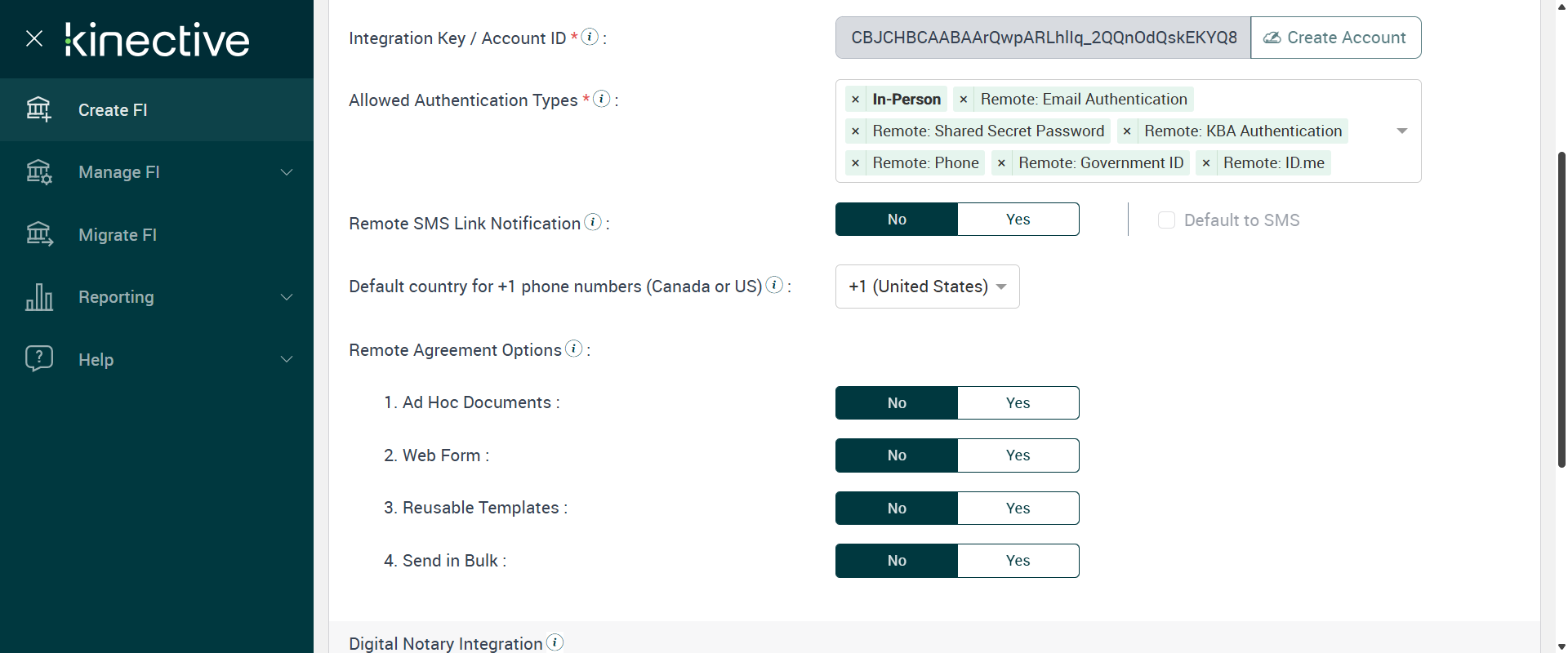Remove the Remote: Phone authentication tag

[855, 163]
